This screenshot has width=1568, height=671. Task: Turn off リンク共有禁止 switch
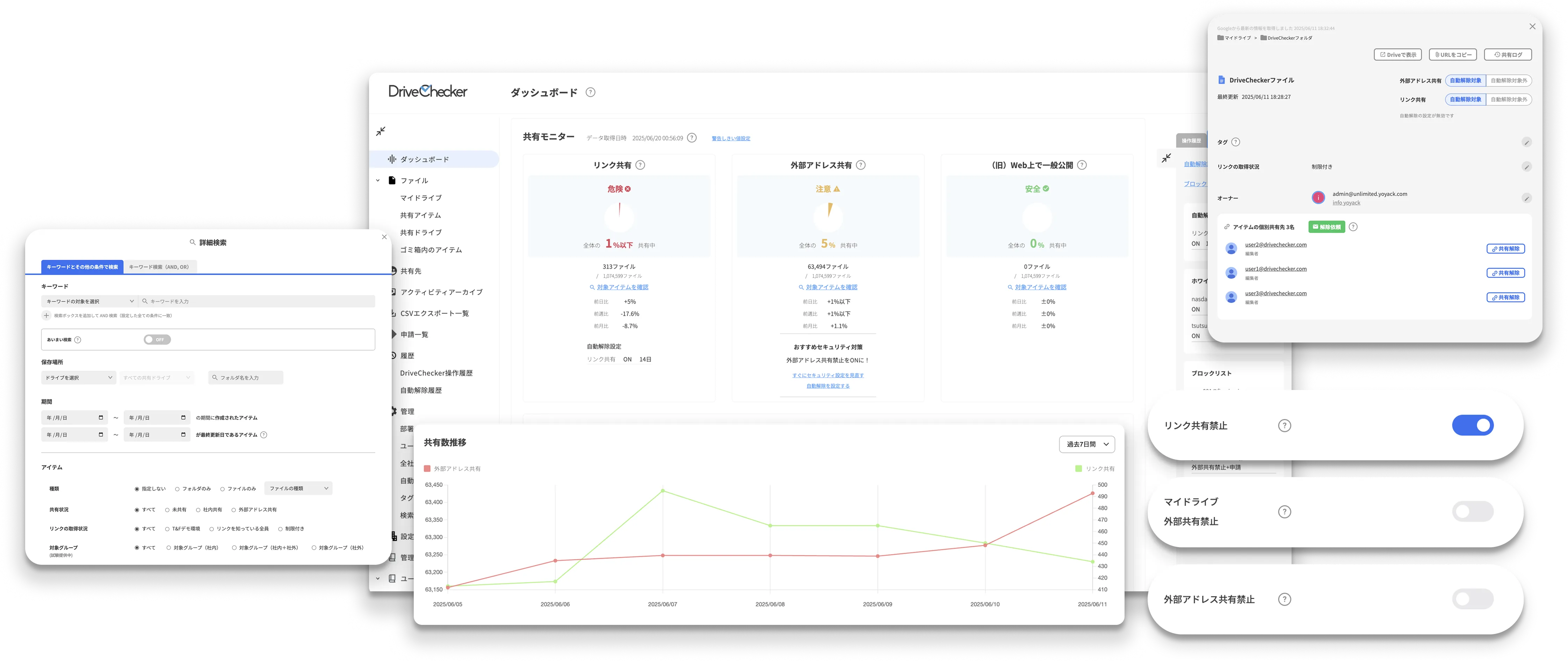[x=1473, y=426]
